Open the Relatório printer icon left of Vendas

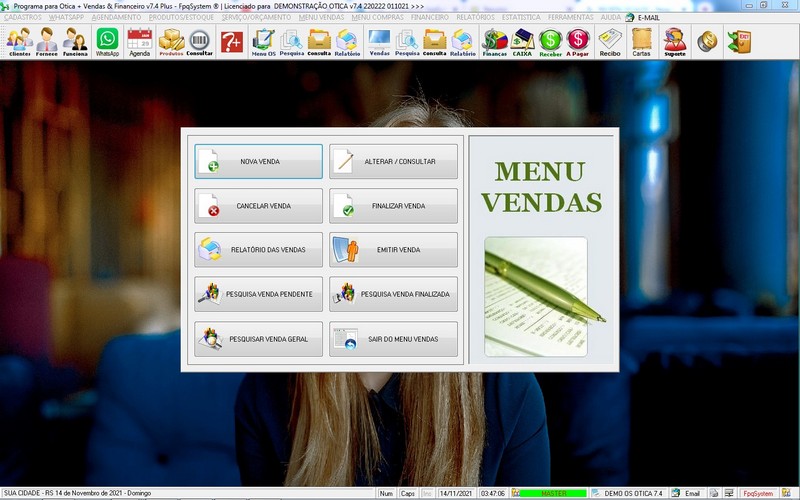(x=347, y=42)
